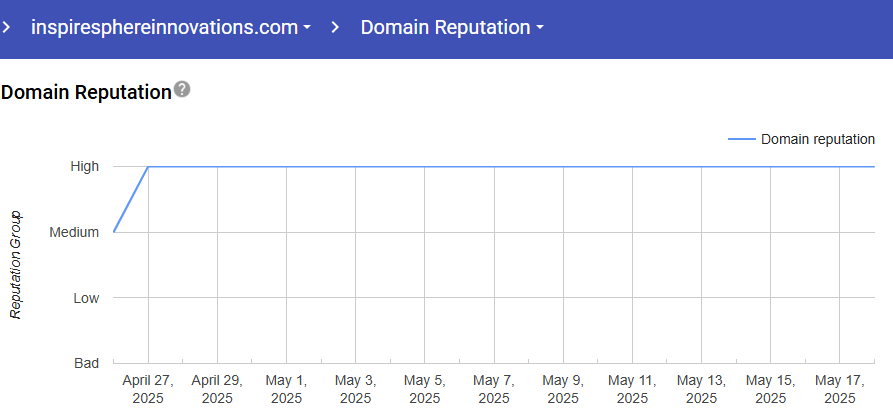Pick the May 5, 2025 date label
Viewport: 893px width, 420px height.
[424, 389]
